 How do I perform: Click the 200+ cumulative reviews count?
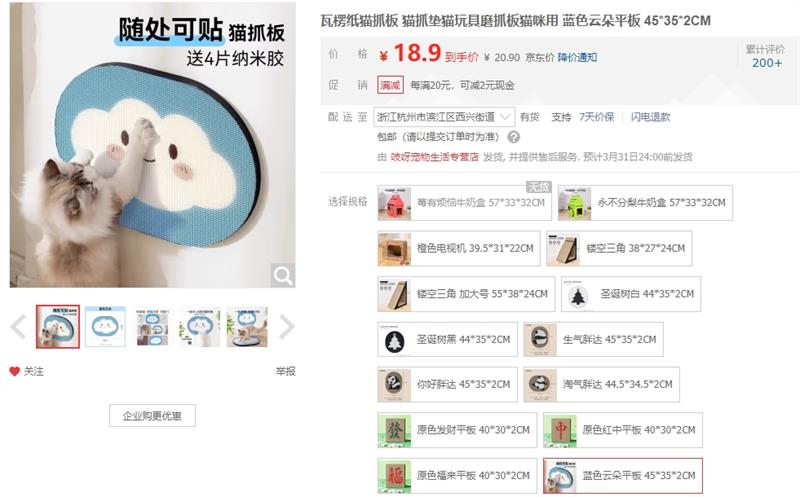766,63
